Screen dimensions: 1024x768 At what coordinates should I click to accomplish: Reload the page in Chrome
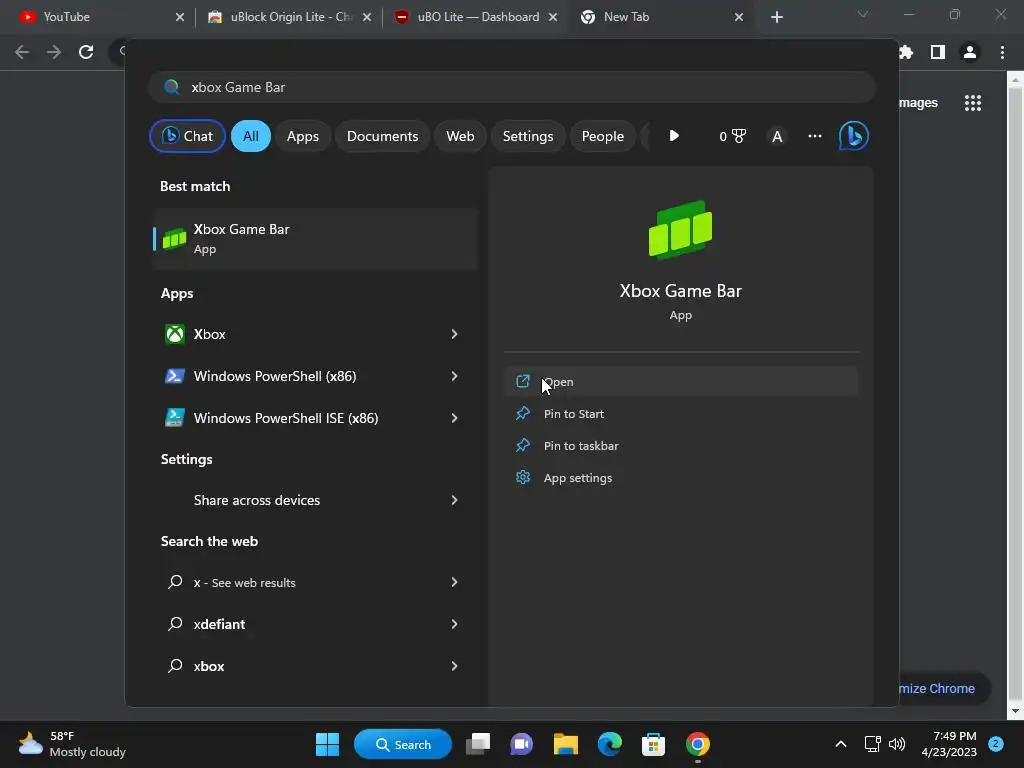coord(86,52)
